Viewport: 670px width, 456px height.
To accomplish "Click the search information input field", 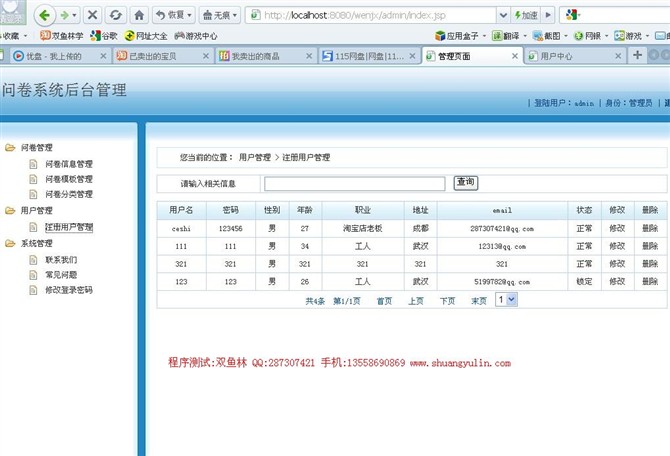I will (x=354, y=184).
